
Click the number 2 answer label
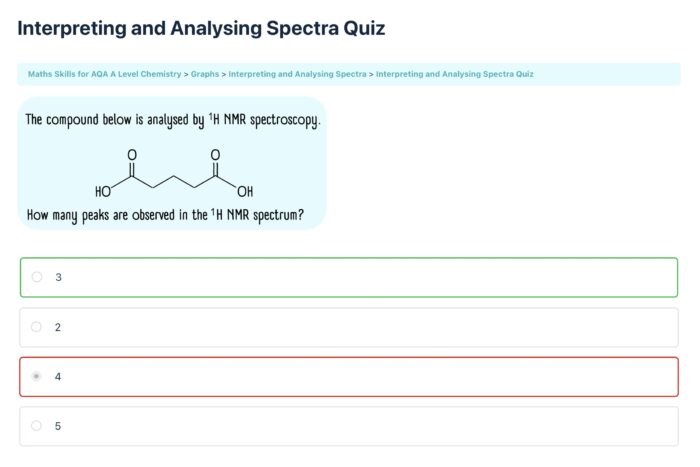58,327
